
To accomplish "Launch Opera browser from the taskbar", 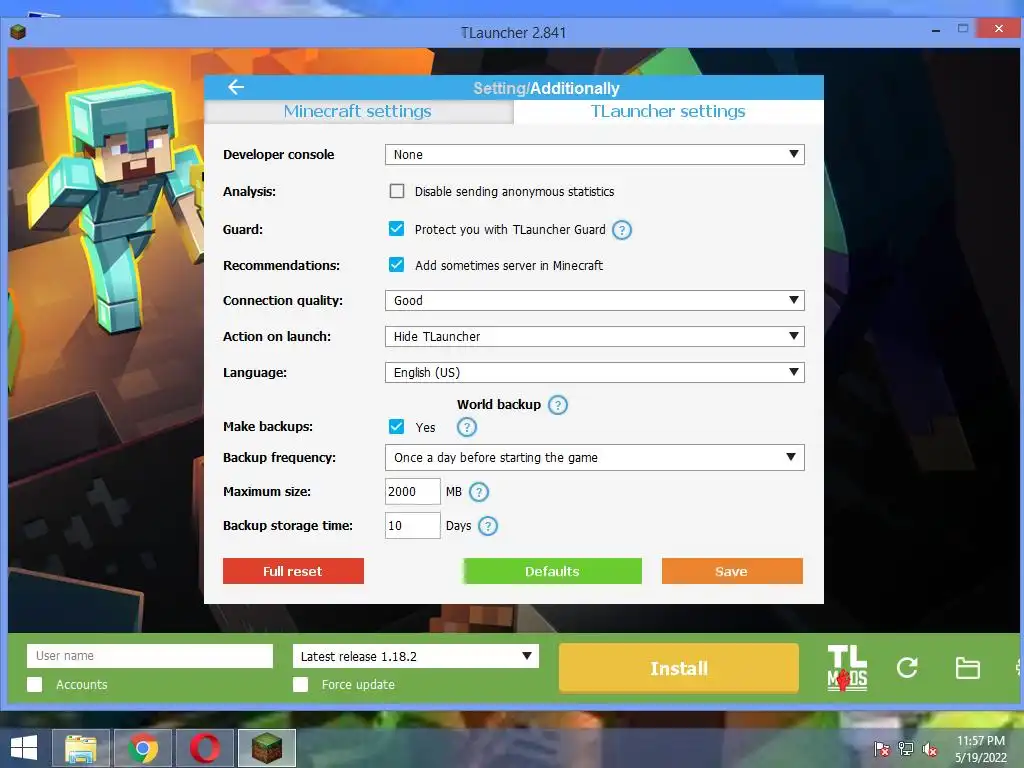I will [205, 748].
